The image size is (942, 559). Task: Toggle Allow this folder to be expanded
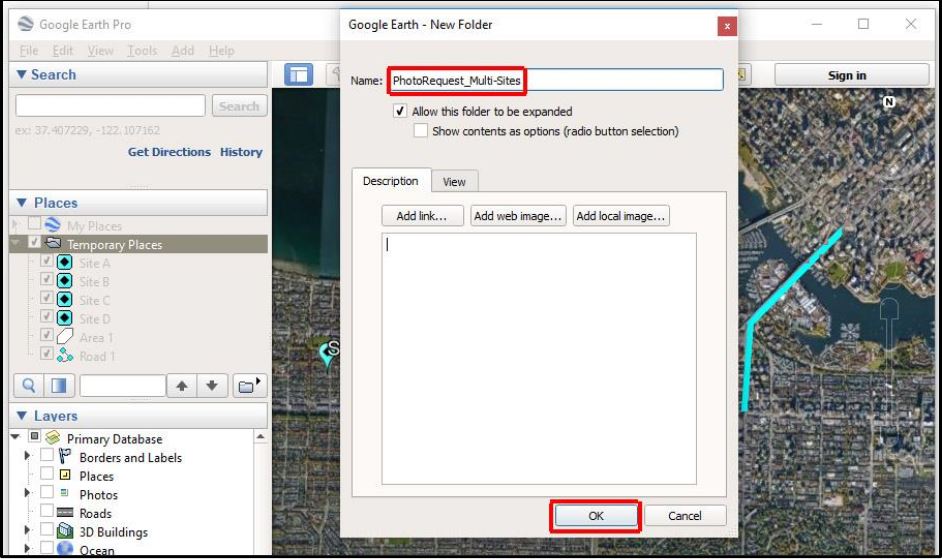pyautogui.click(x=400, y=111)
